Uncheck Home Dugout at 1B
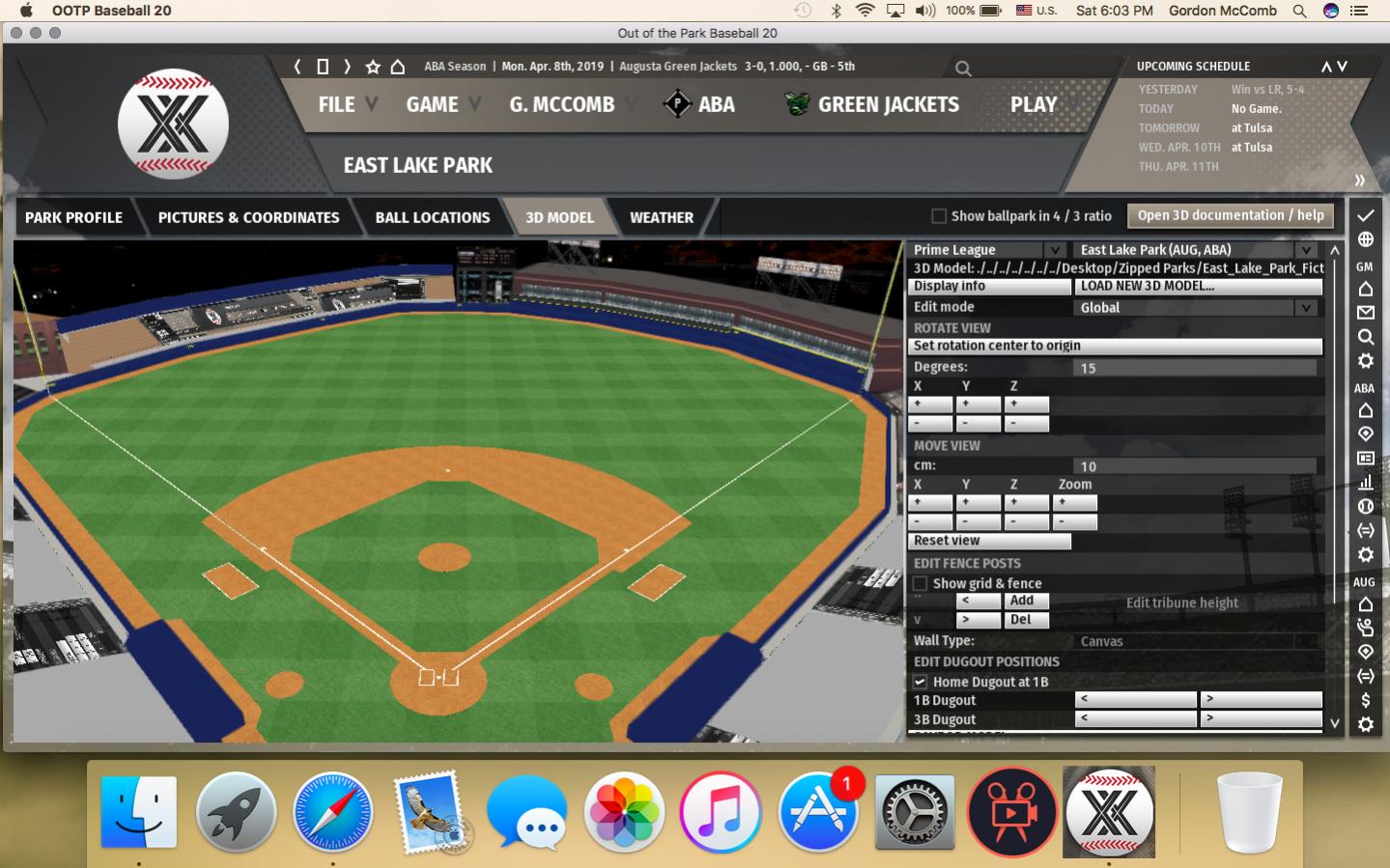Screen dimensions: 1390x868 (921, 682)
